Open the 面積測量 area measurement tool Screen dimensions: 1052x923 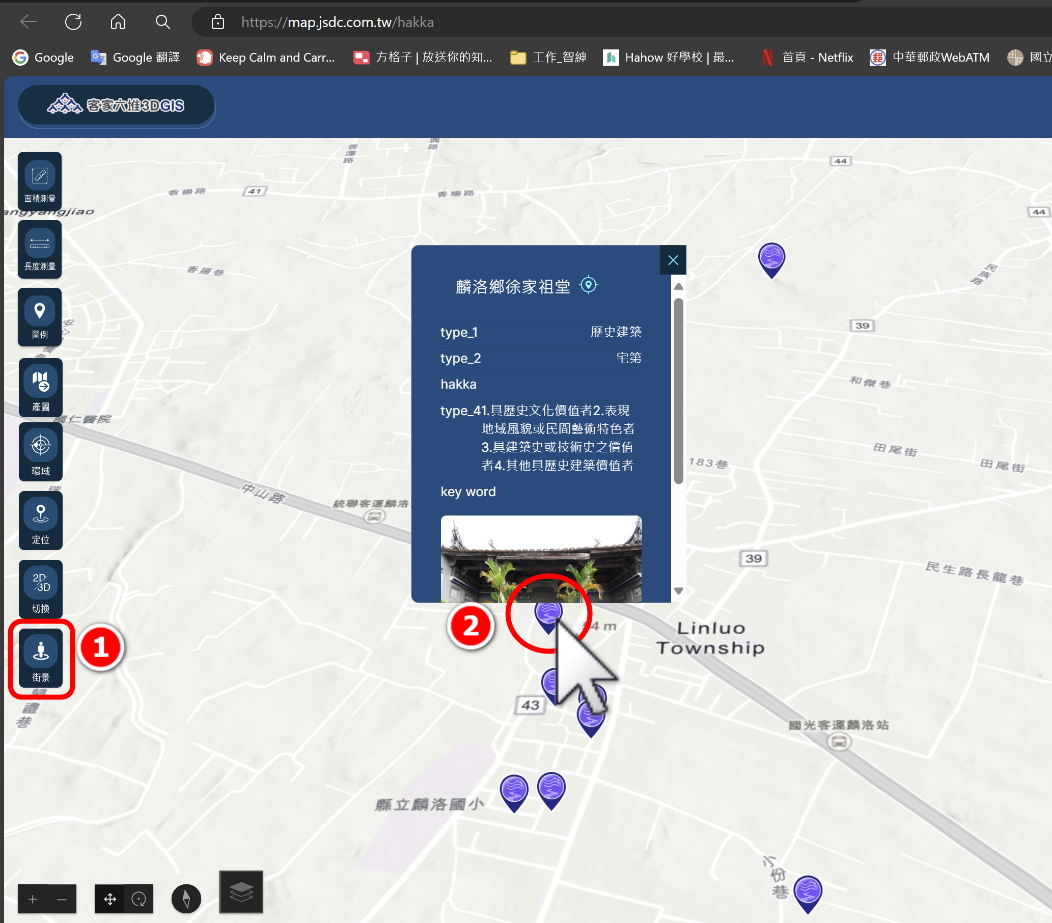click(40, 181)
